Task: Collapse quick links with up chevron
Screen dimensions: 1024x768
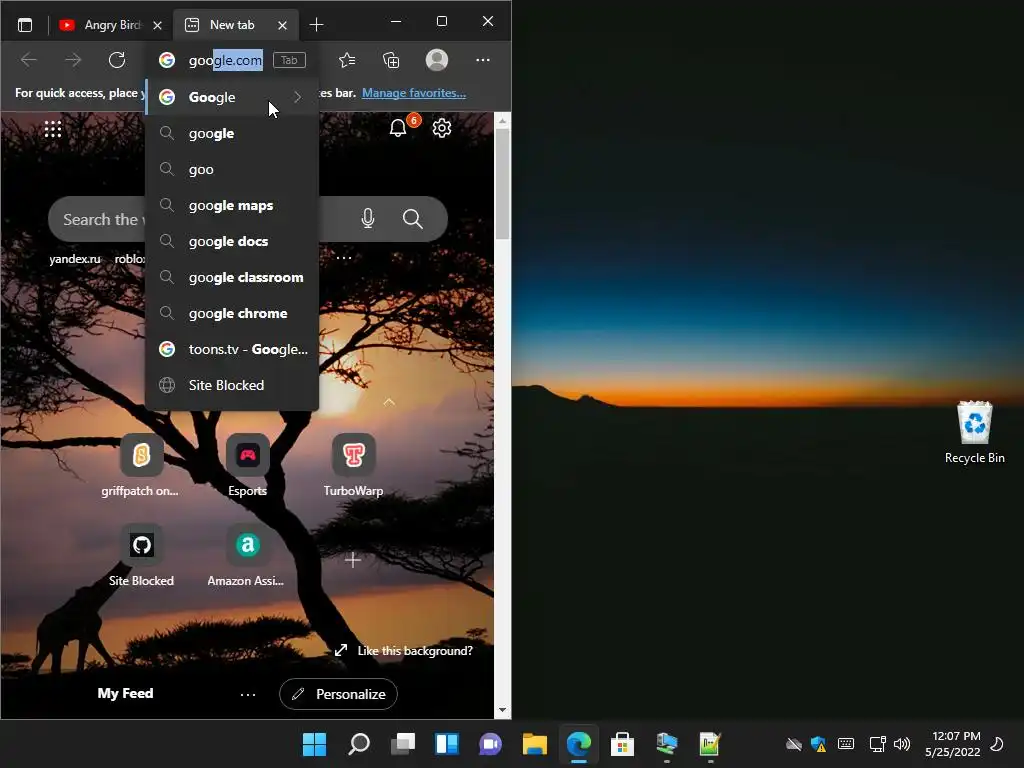Action: [389, 402]
